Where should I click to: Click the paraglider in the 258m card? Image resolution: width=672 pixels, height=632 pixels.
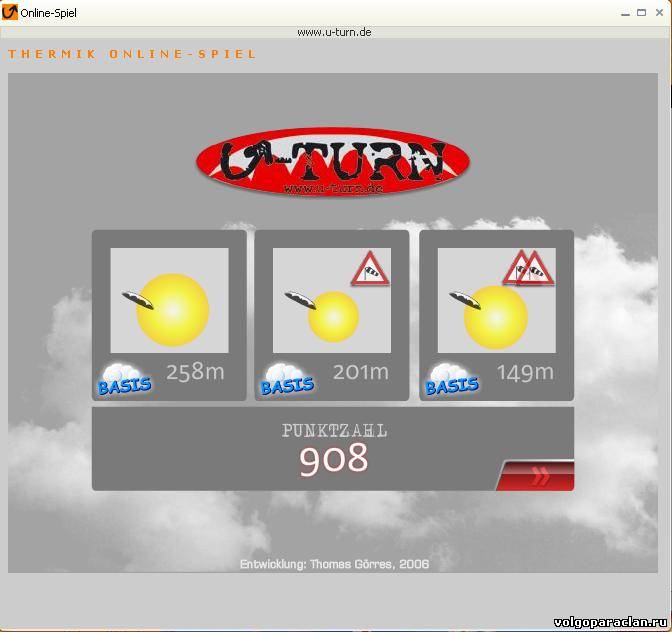pos(138,300)
